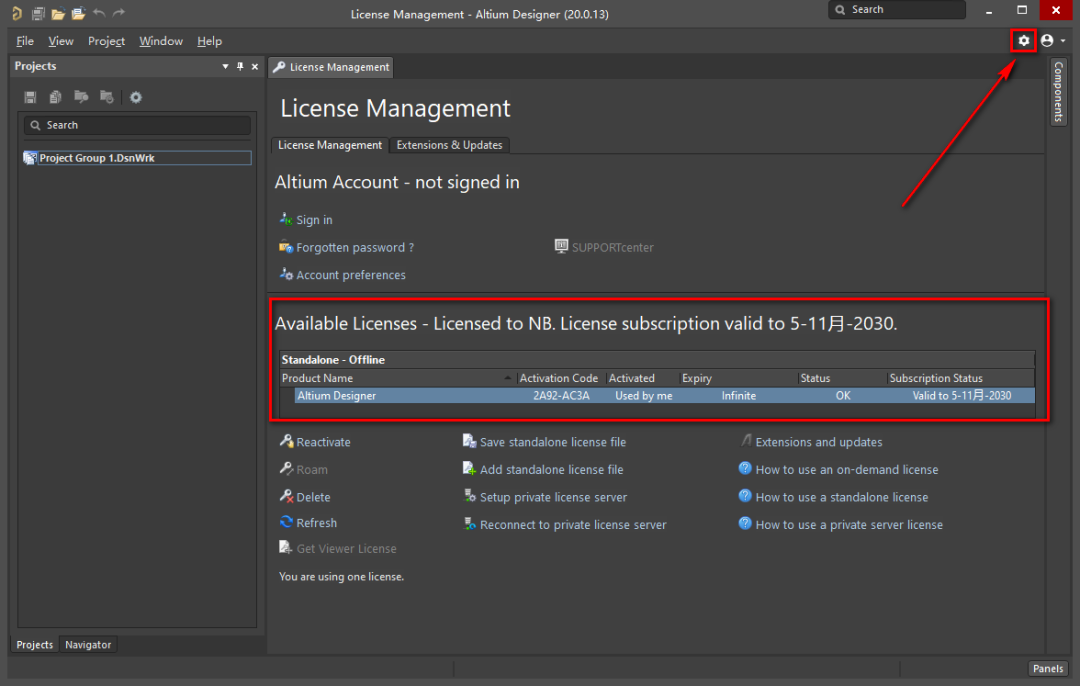Screen dimensions: 1080x686
Task: Click the undo arrow in title bar
Action: [98, 13]
